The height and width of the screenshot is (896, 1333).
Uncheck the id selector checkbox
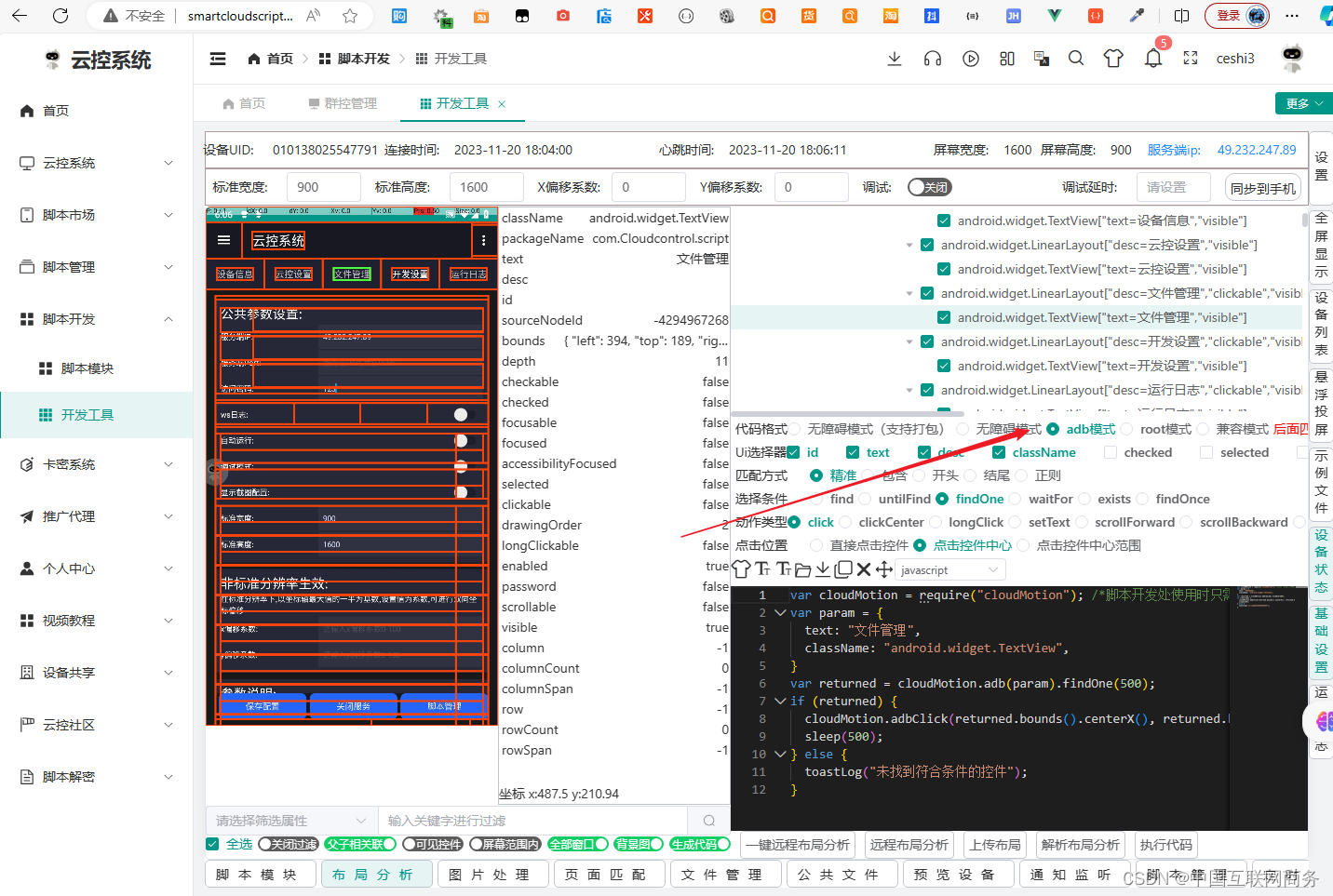793,452
